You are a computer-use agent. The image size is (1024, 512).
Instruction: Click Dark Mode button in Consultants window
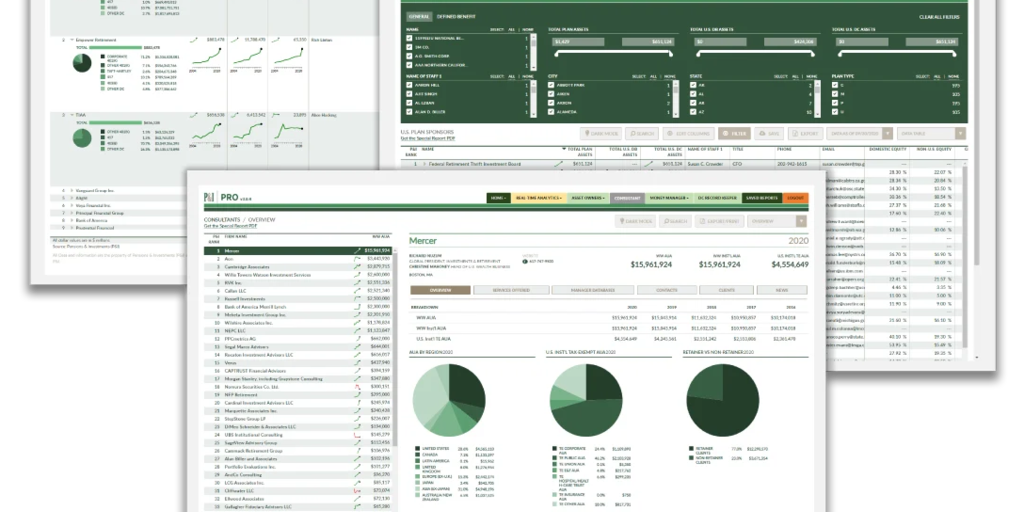coord(635,221)
